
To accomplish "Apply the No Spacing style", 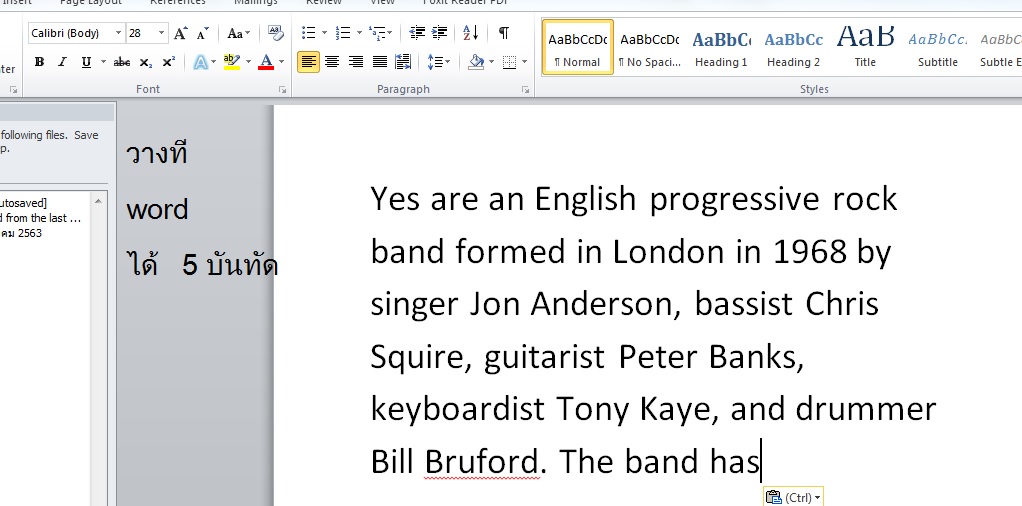I will (x=649, y=47).
